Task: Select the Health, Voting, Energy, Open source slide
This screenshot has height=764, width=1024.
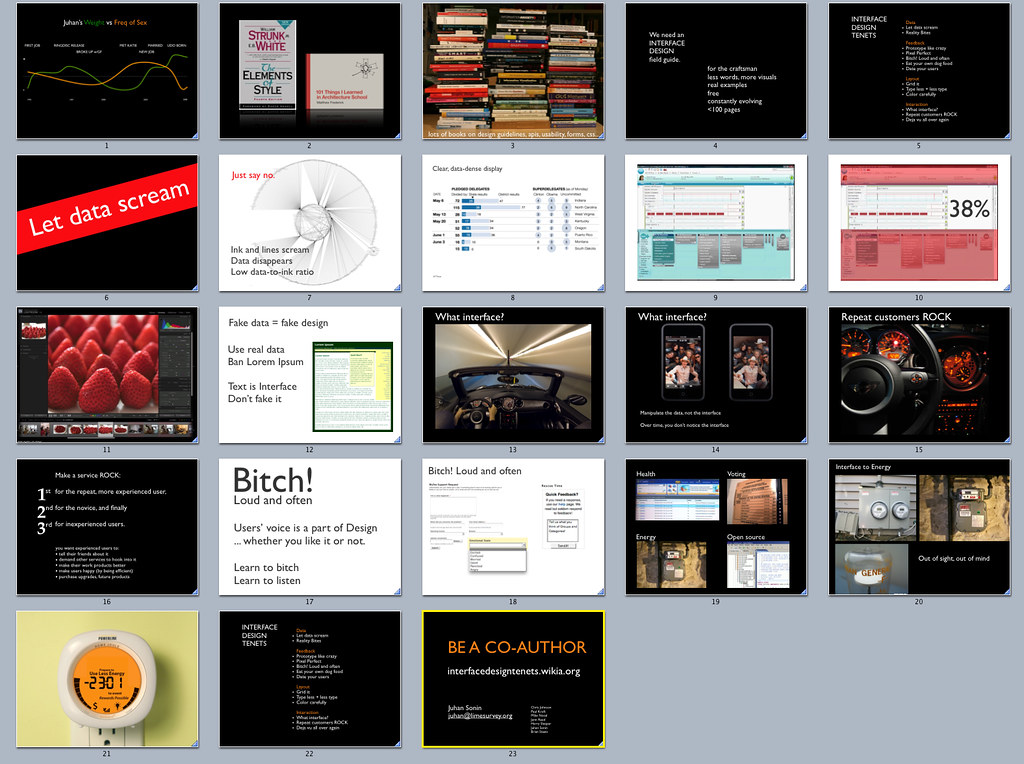Action: pos(715,526)
